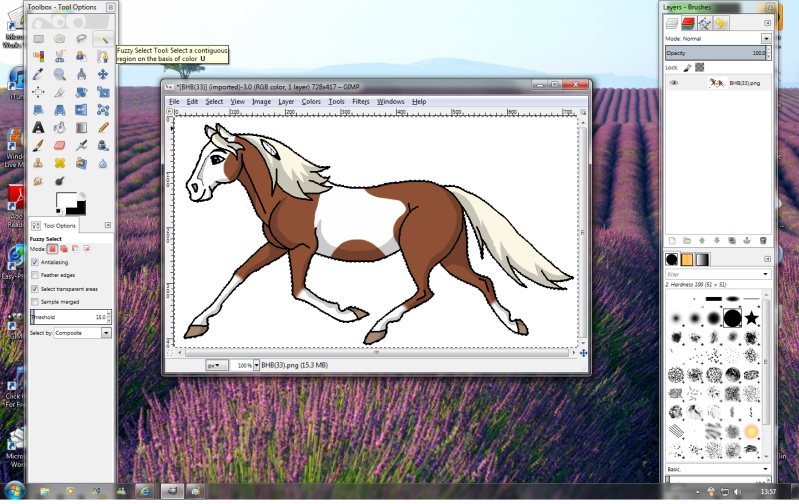Set selection mode to Intersect
The height and width of the screenshot is (504, 799).
tap(87, 249)
